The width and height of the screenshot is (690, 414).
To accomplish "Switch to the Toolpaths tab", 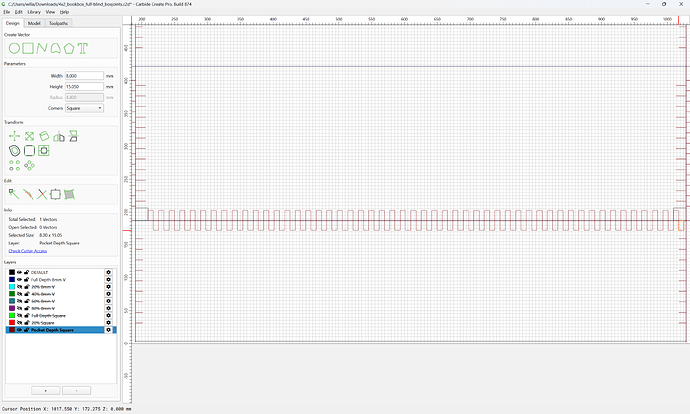I will point(59,23).
